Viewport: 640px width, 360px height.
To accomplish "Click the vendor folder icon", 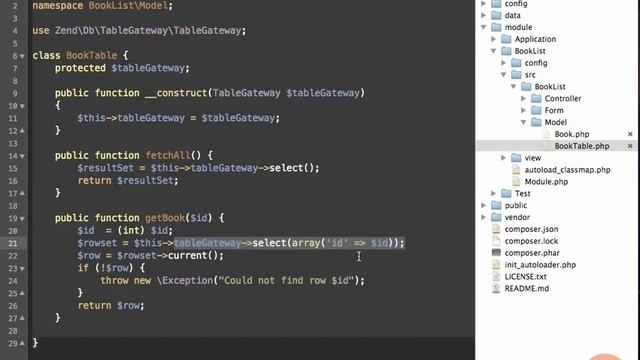I will click(496, 217).
